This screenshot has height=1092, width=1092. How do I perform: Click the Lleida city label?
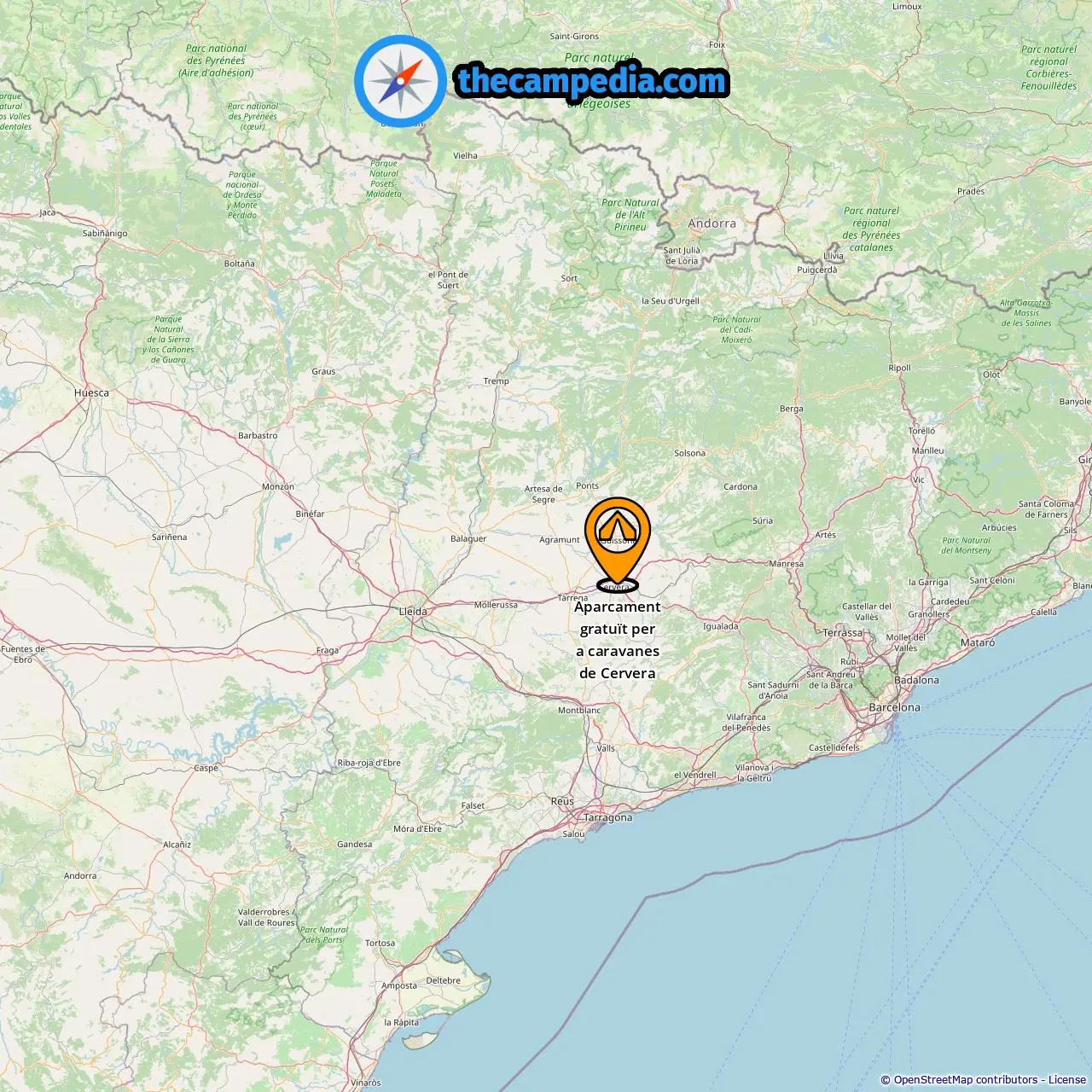(413, 612)
